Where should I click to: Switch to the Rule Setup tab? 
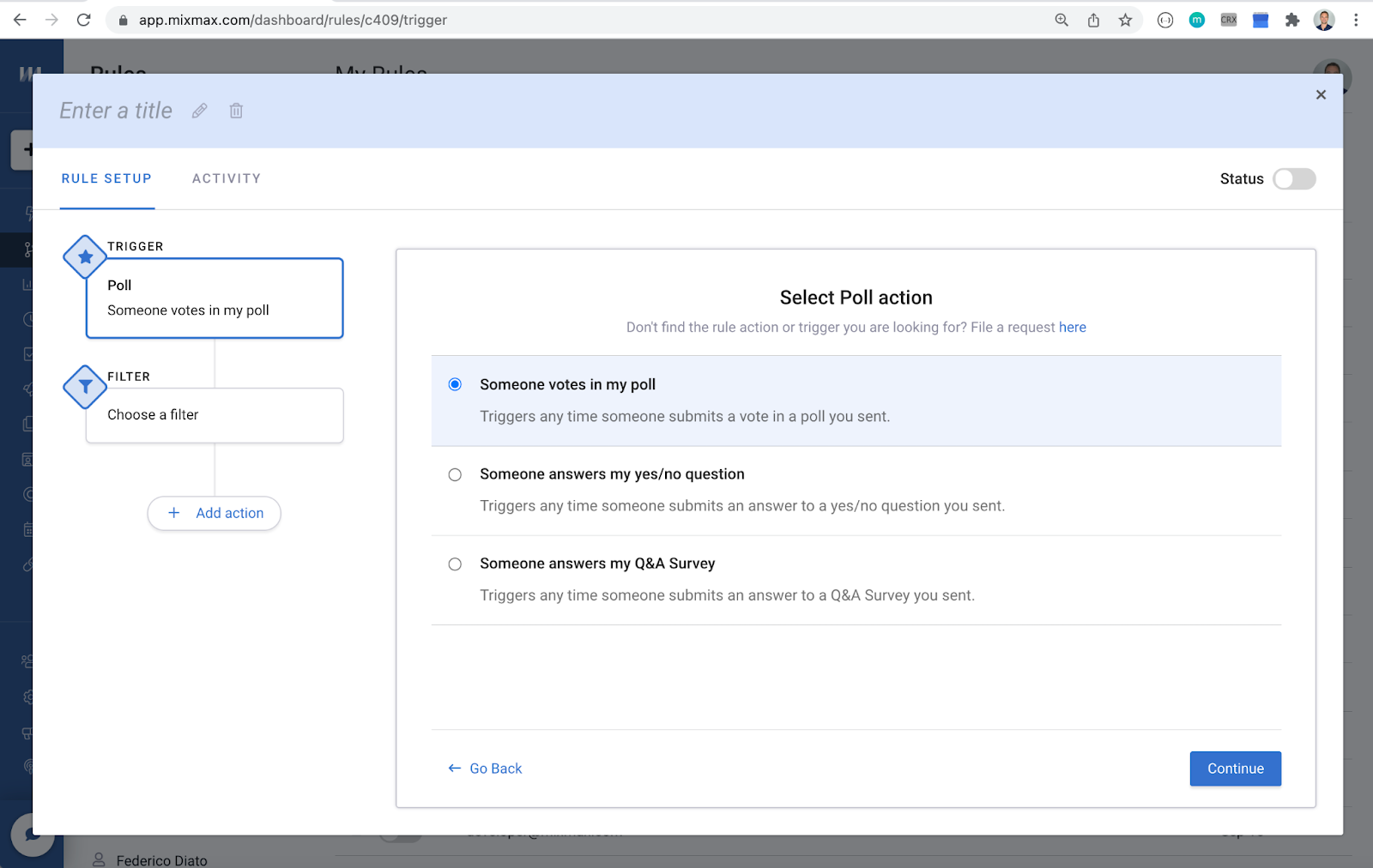(106, 178)
